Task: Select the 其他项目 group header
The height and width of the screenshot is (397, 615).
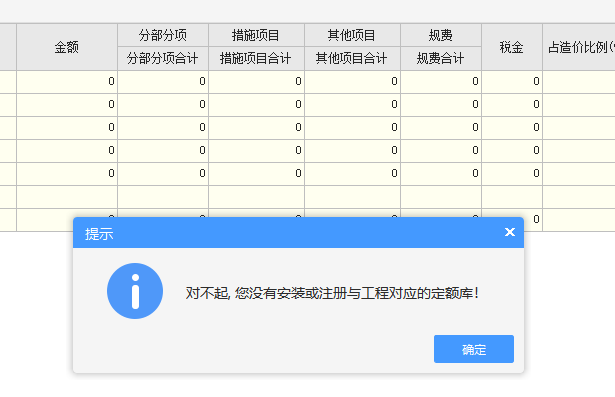Action: (352, 35)
